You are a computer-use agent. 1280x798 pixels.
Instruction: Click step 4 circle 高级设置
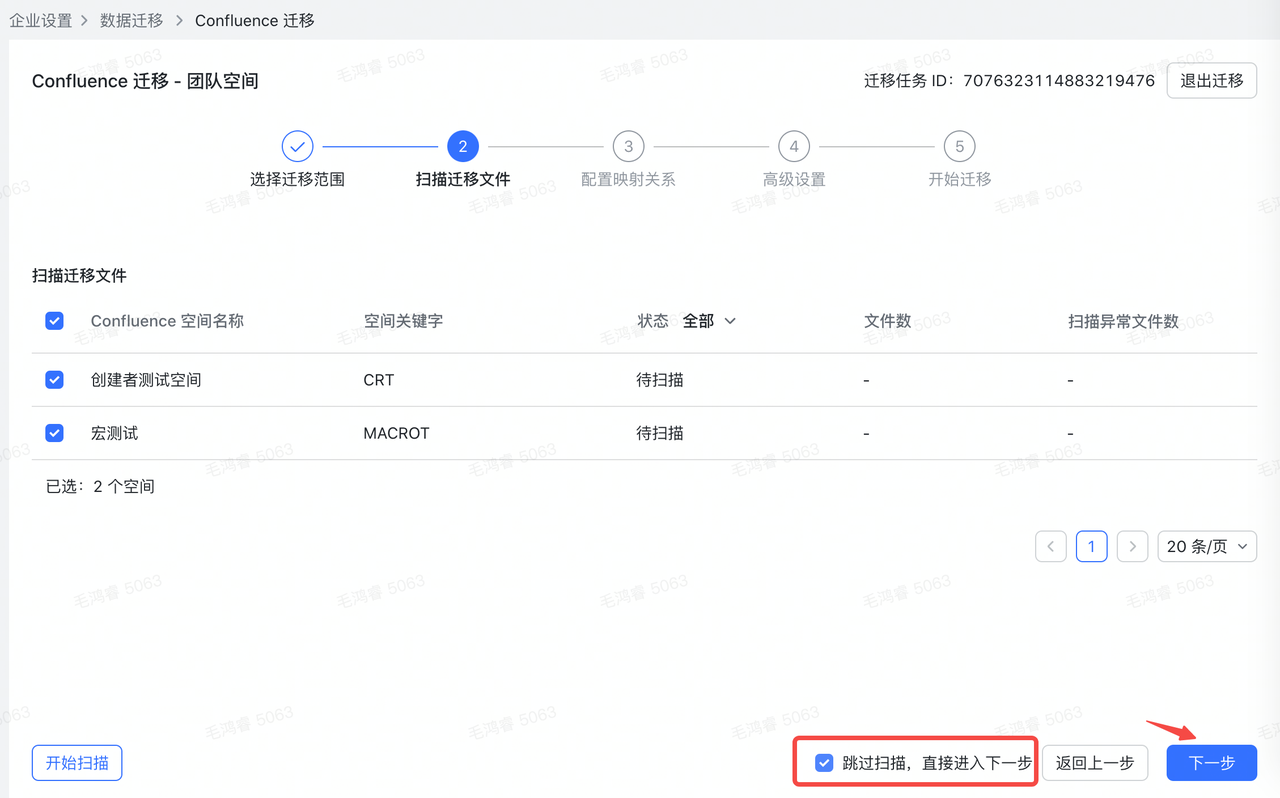pyautogui.click(x=794, y=146)
